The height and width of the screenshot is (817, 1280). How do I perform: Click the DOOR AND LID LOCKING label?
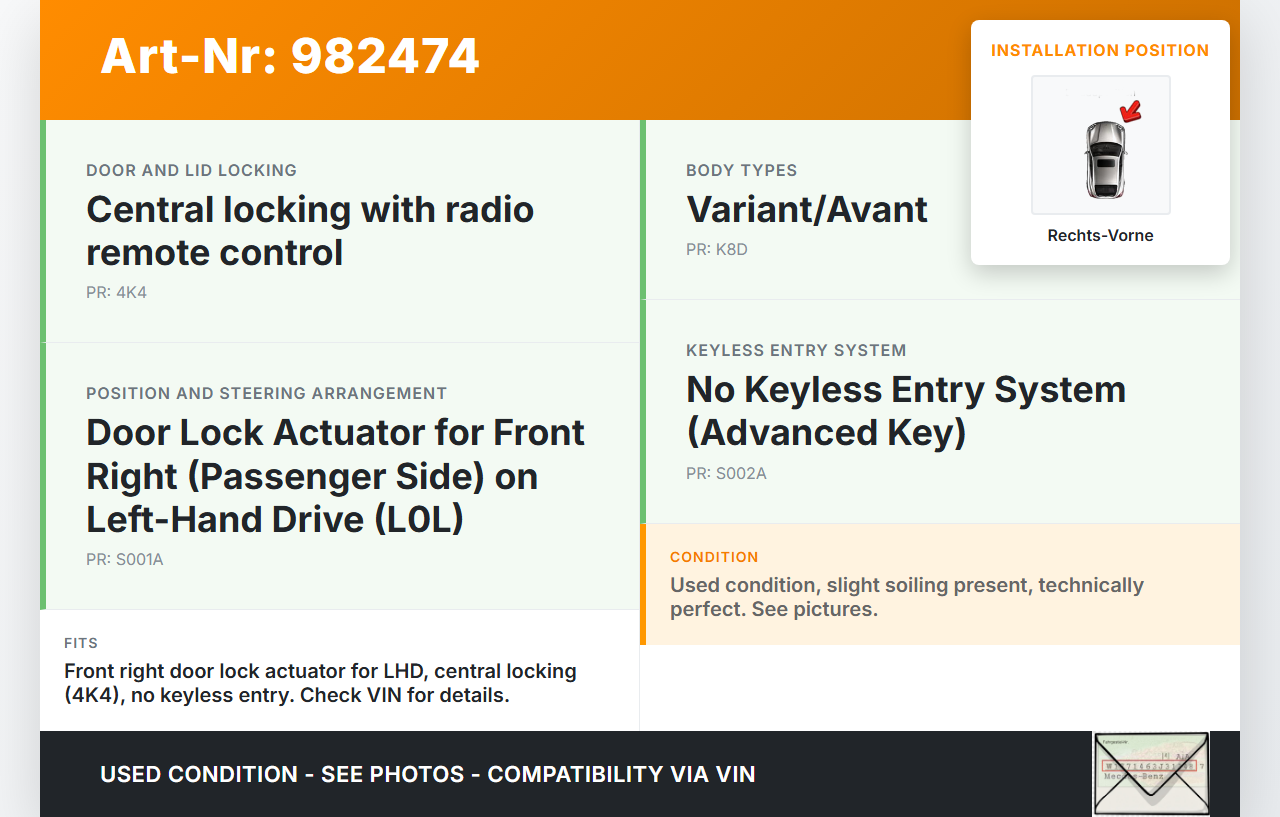(191, 170)
